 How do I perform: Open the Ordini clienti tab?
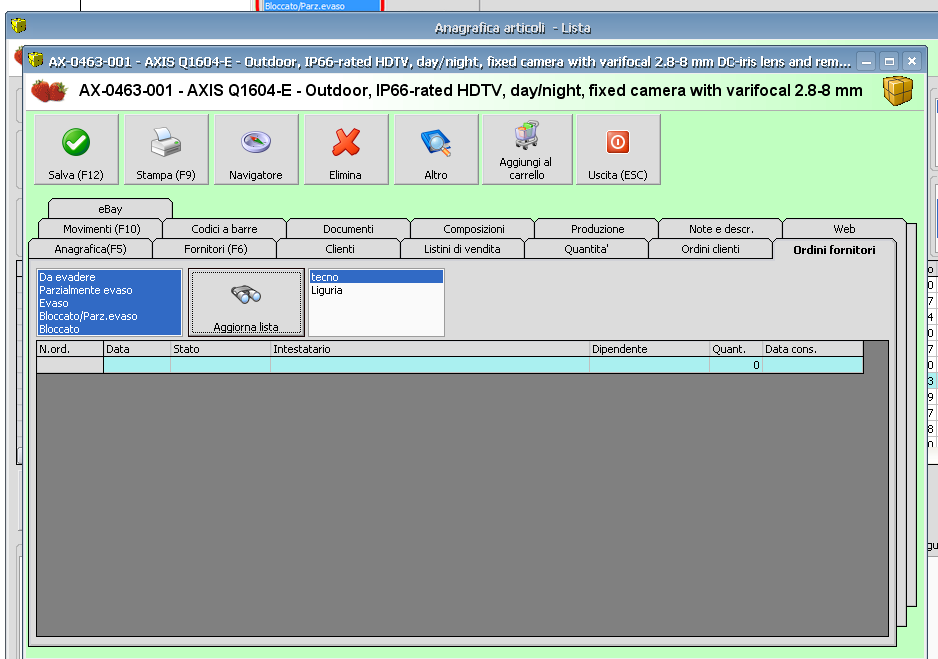[x=710, y=249]
